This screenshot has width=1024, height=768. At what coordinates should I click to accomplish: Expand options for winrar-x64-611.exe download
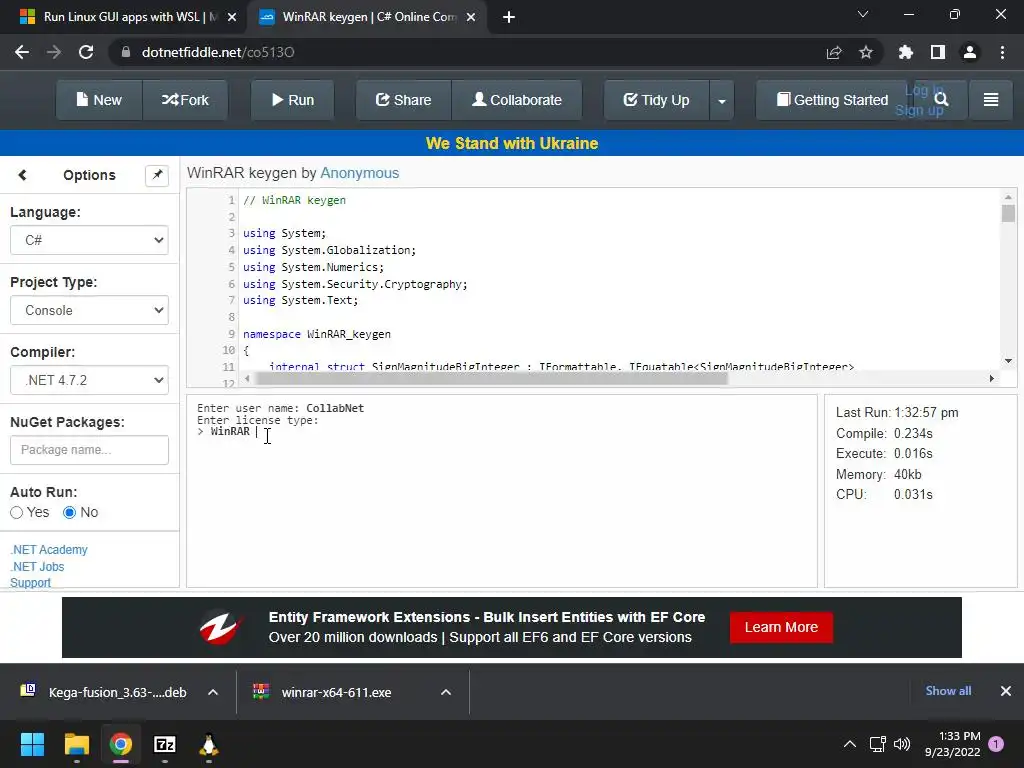pyautogui.click(x=446, y=692)
